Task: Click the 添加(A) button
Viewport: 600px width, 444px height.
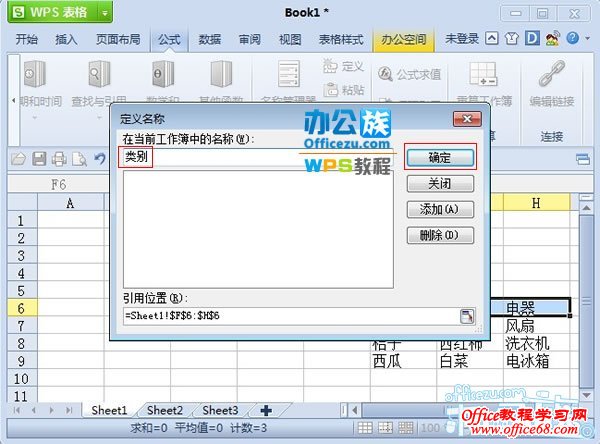Action: point(440,209)
